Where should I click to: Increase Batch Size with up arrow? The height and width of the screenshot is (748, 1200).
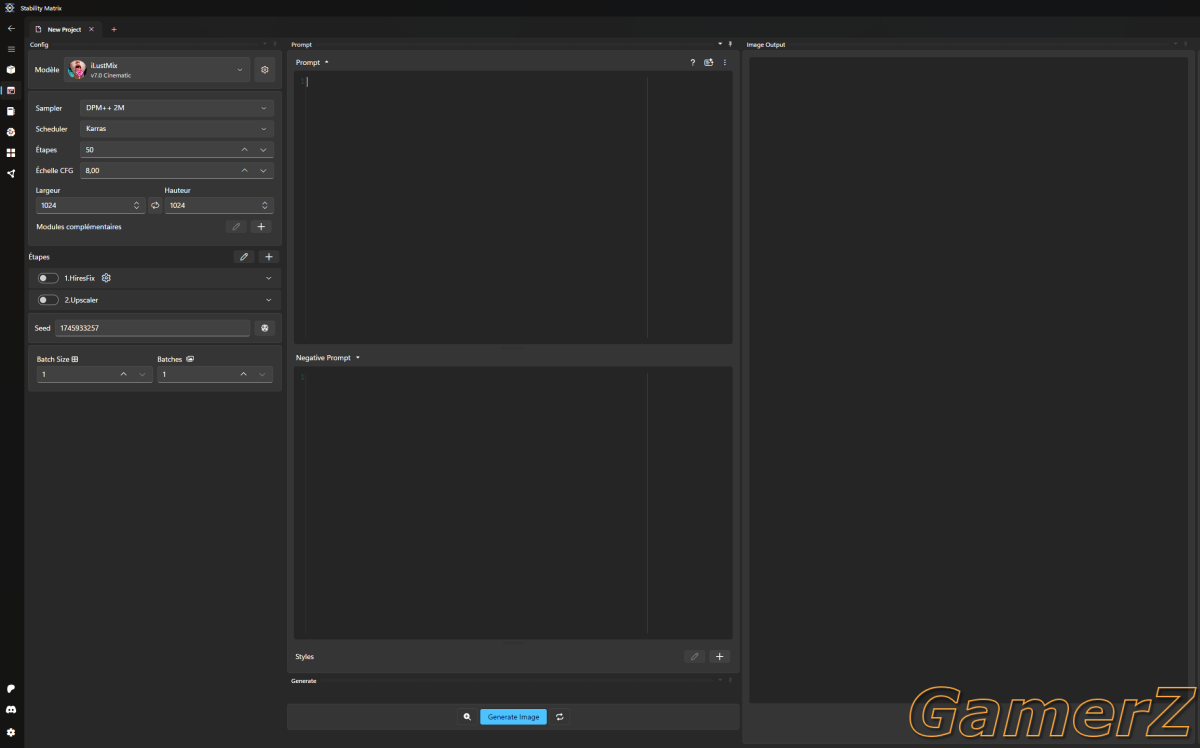tap(124, 374)
